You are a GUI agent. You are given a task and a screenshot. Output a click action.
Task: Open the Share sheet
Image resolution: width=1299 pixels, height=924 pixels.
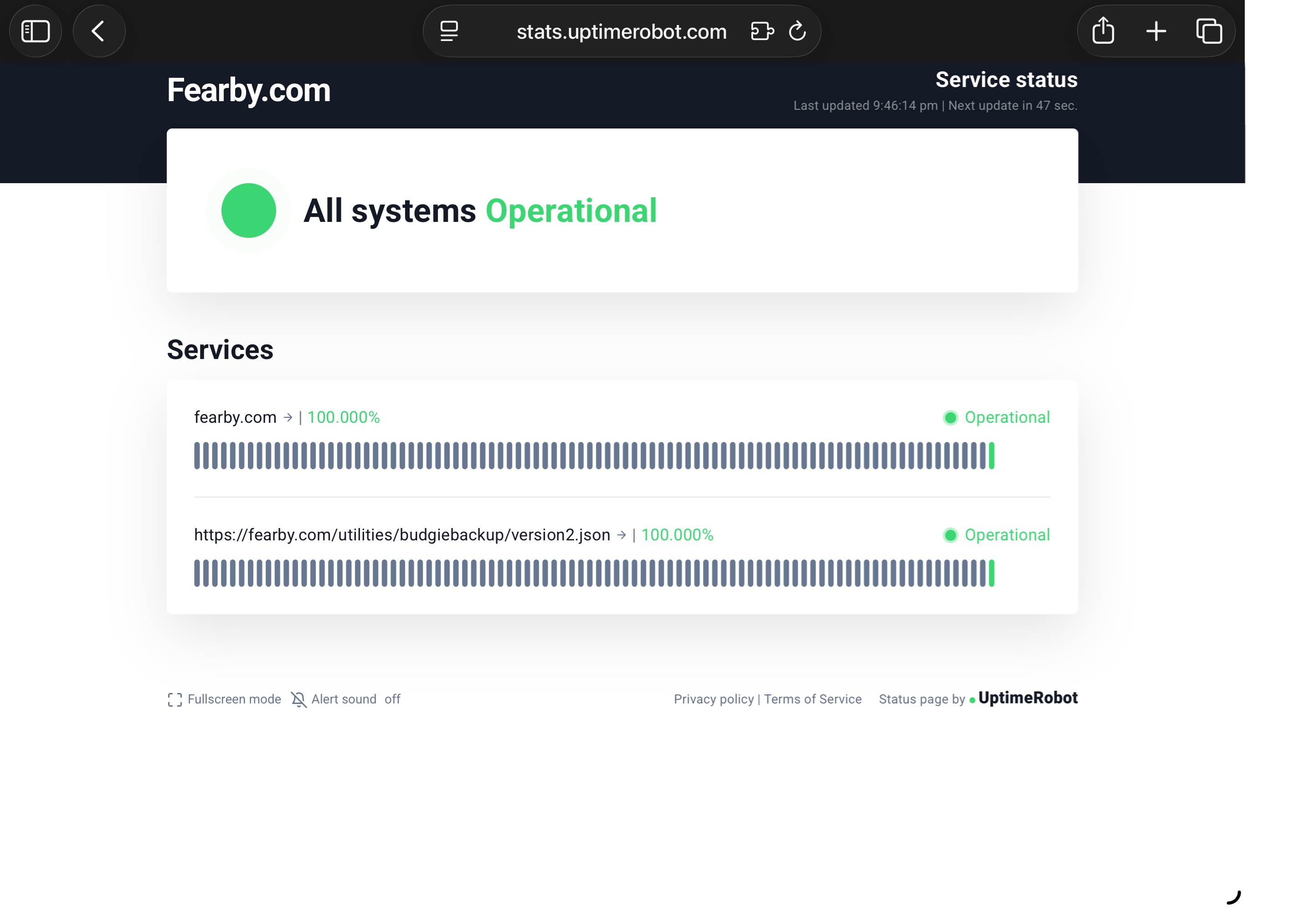[x=1103, y=31]
